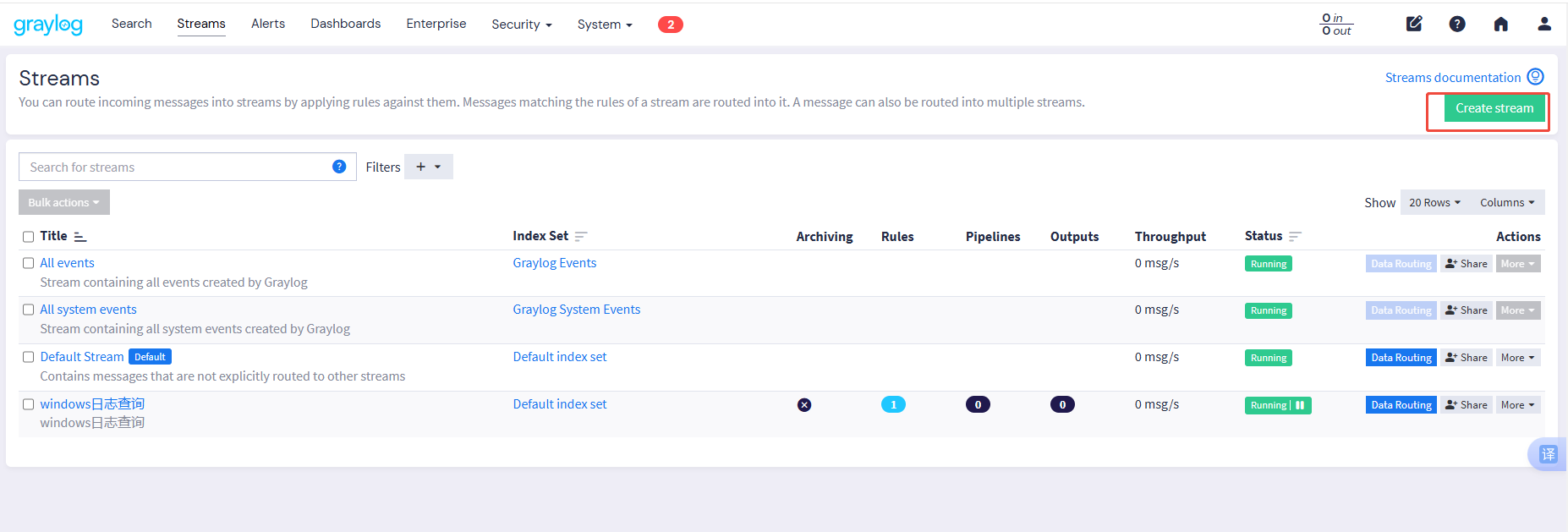
Task: Open More menu for windows日志查询
Action: (x=1518, y=405)
